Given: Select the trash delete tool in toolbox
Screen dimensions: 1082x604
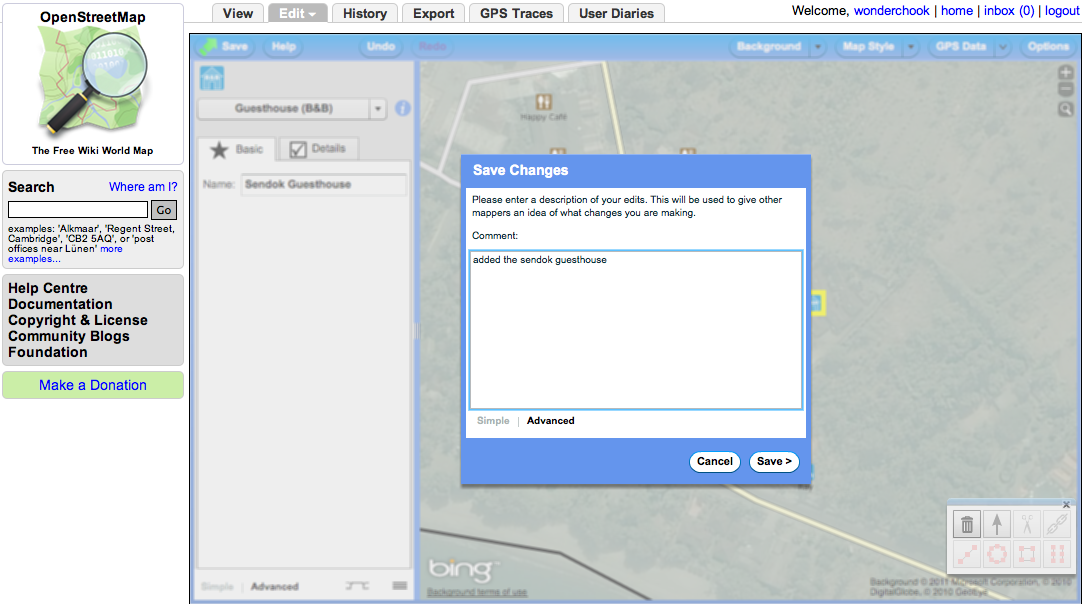Looking at the screenshot, I should (967, 525).
